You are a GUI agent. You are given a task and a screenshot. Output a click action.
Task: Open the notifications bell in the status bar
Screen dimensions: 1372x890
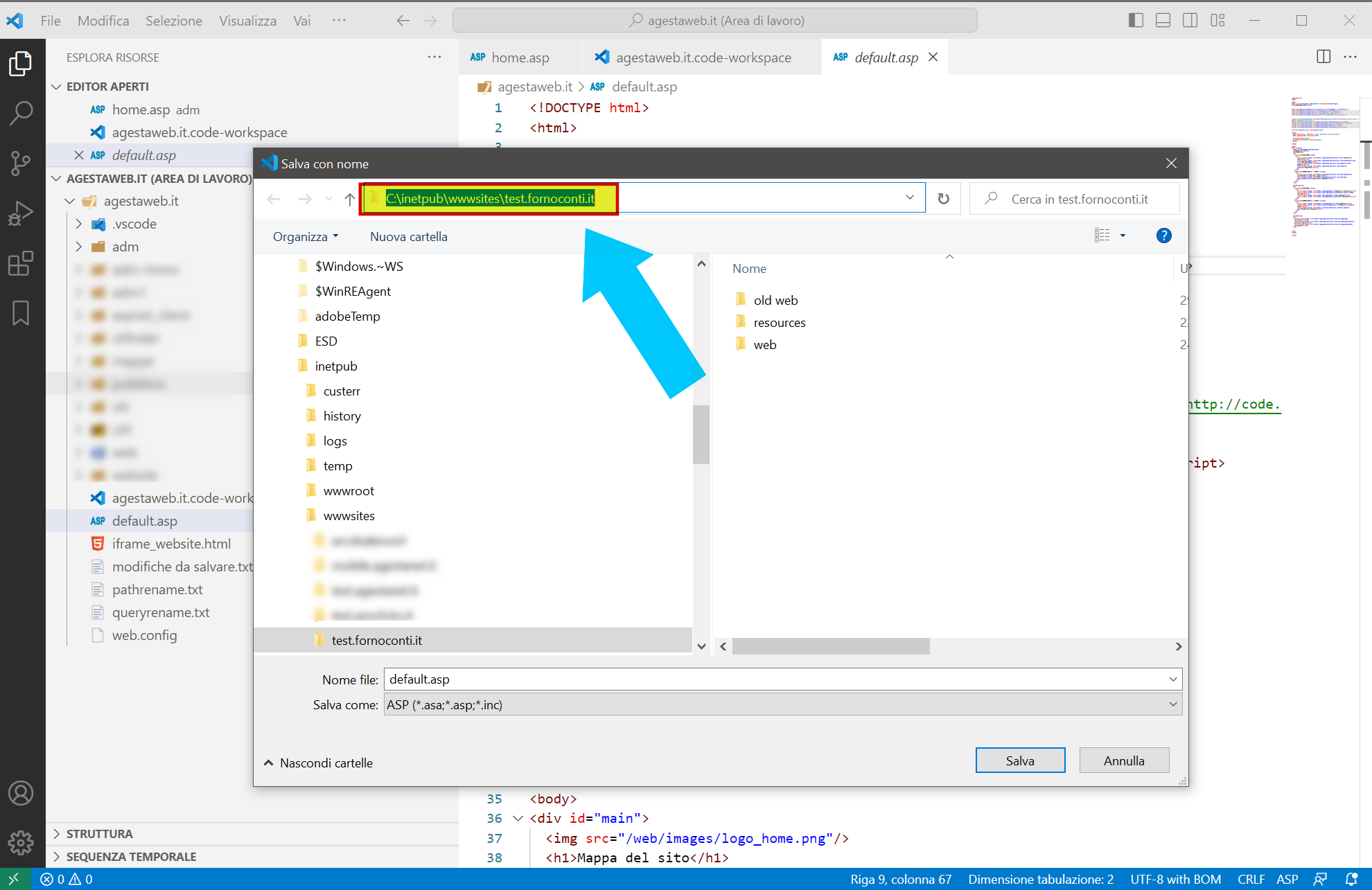click(x=1353, y=879)
